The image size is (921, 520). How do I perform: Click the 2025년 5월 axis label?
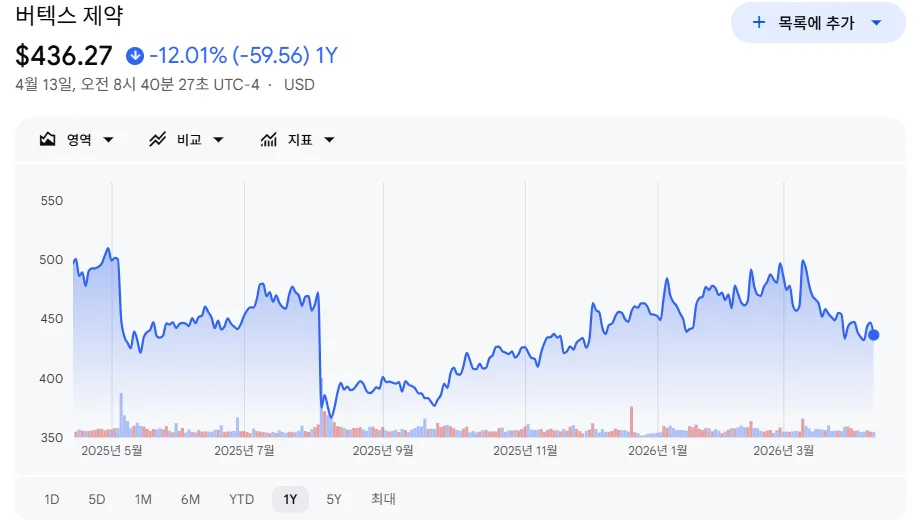(112, 451)
